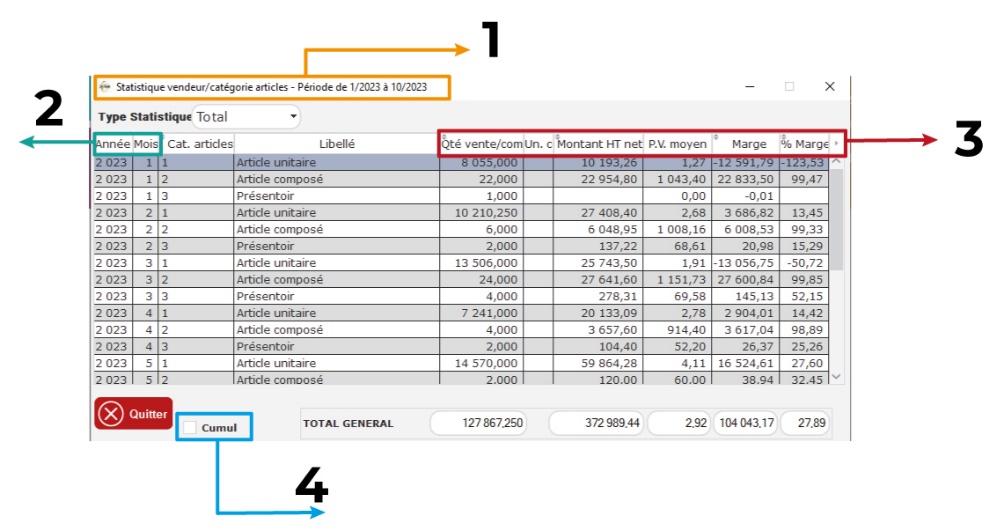Click the cell with amount 27 408,40

pyautogui.click(x=598, y=213)
